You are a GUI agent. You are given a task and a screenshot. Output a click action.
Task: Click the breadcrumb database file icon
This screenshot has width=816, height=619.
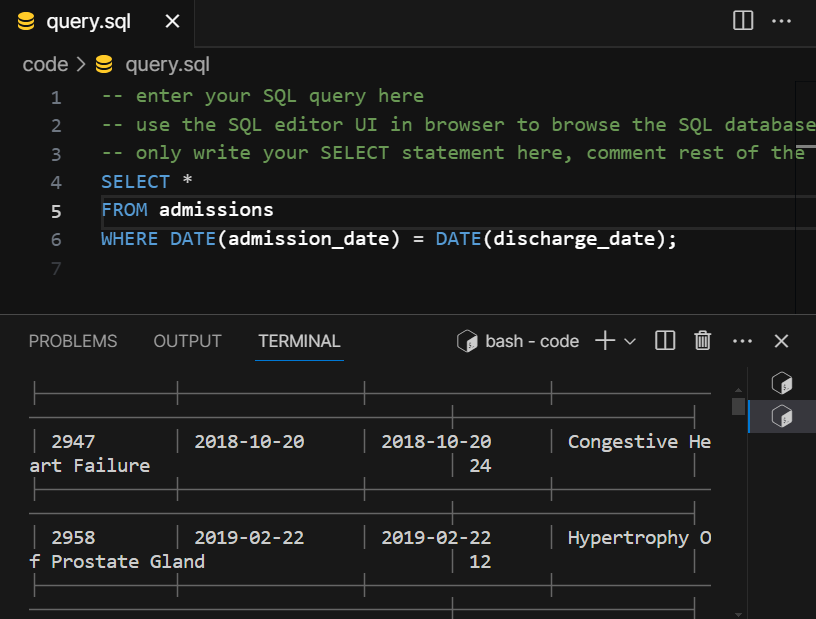pos(104,64)
